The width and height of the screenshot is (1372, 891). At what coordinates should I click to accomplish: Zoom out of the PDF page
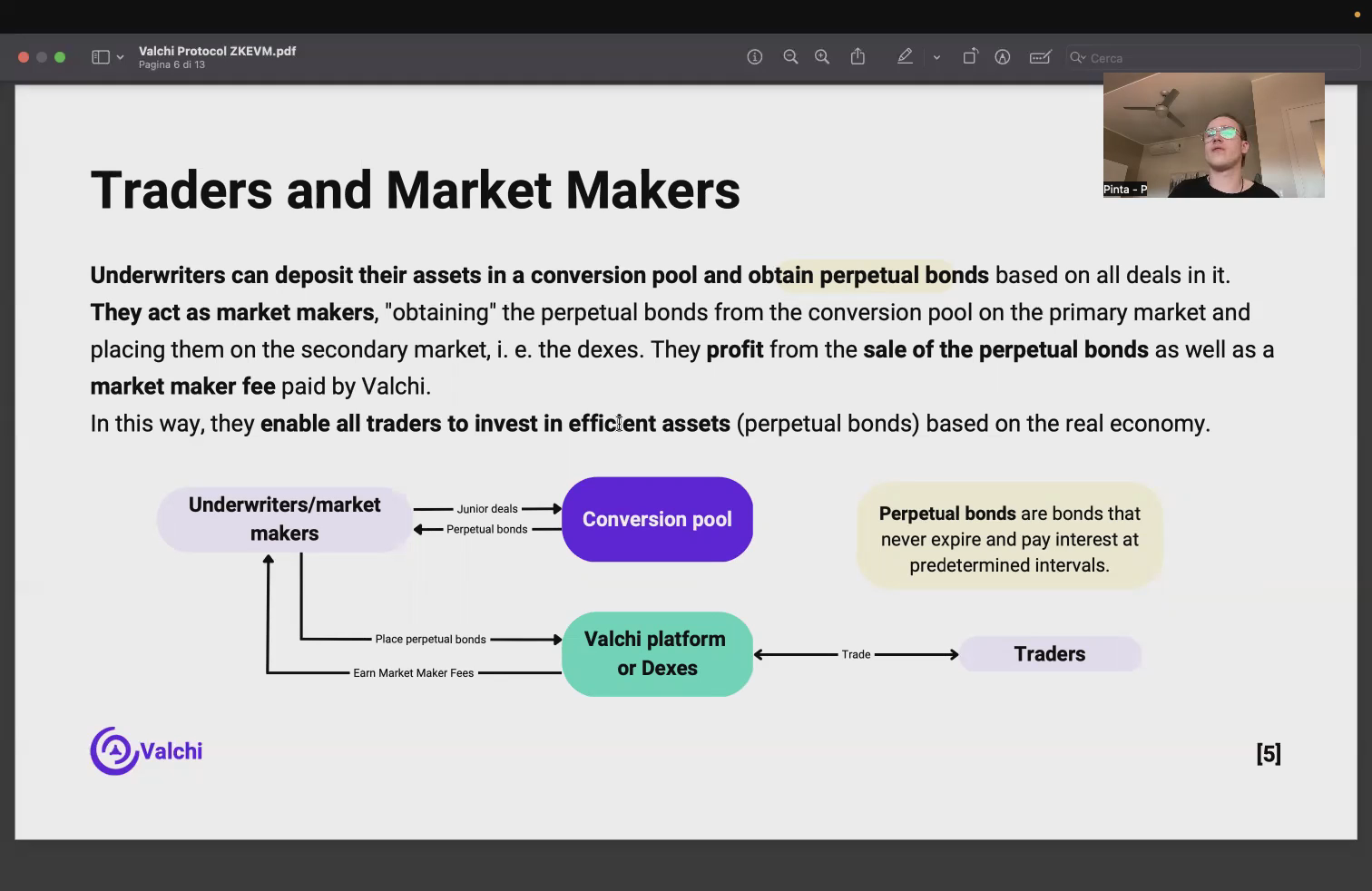click(790, 57)
